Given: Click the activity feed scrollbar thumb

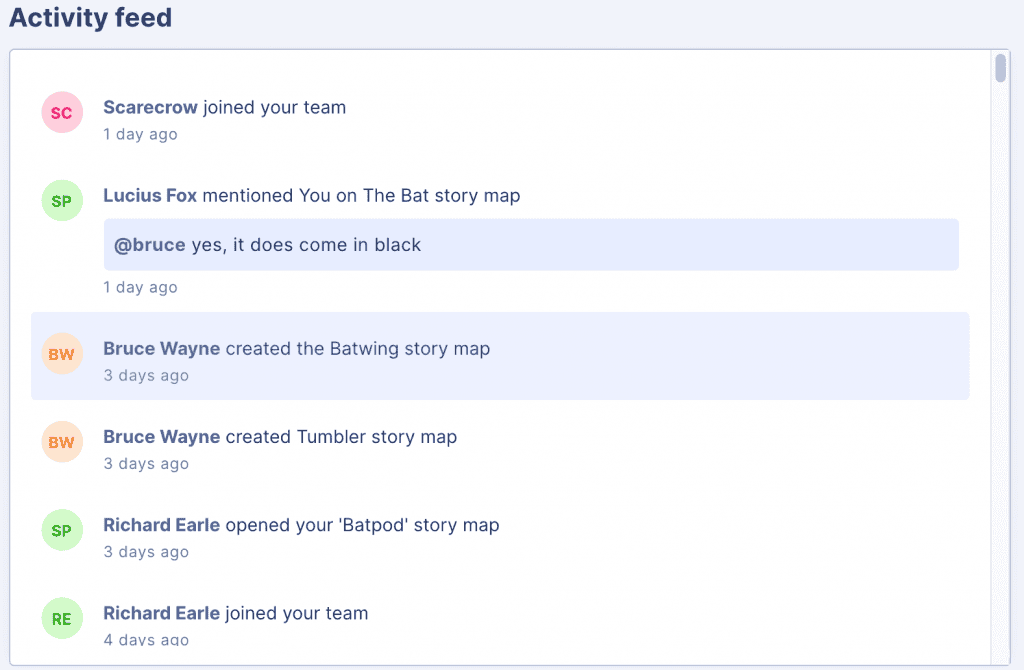Looking at the screenshot, I should point(1000,69).
